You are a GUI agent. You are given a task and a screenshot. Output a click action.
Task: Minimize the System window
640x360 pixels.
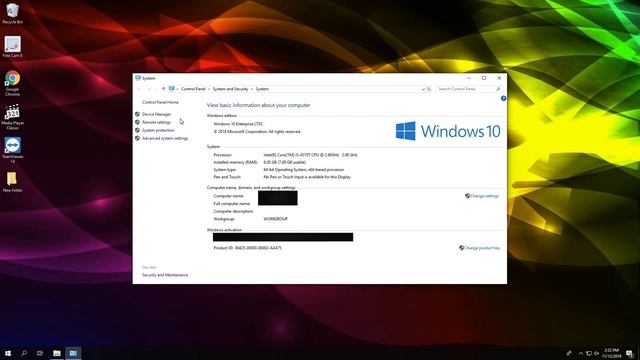pos(469,78)
